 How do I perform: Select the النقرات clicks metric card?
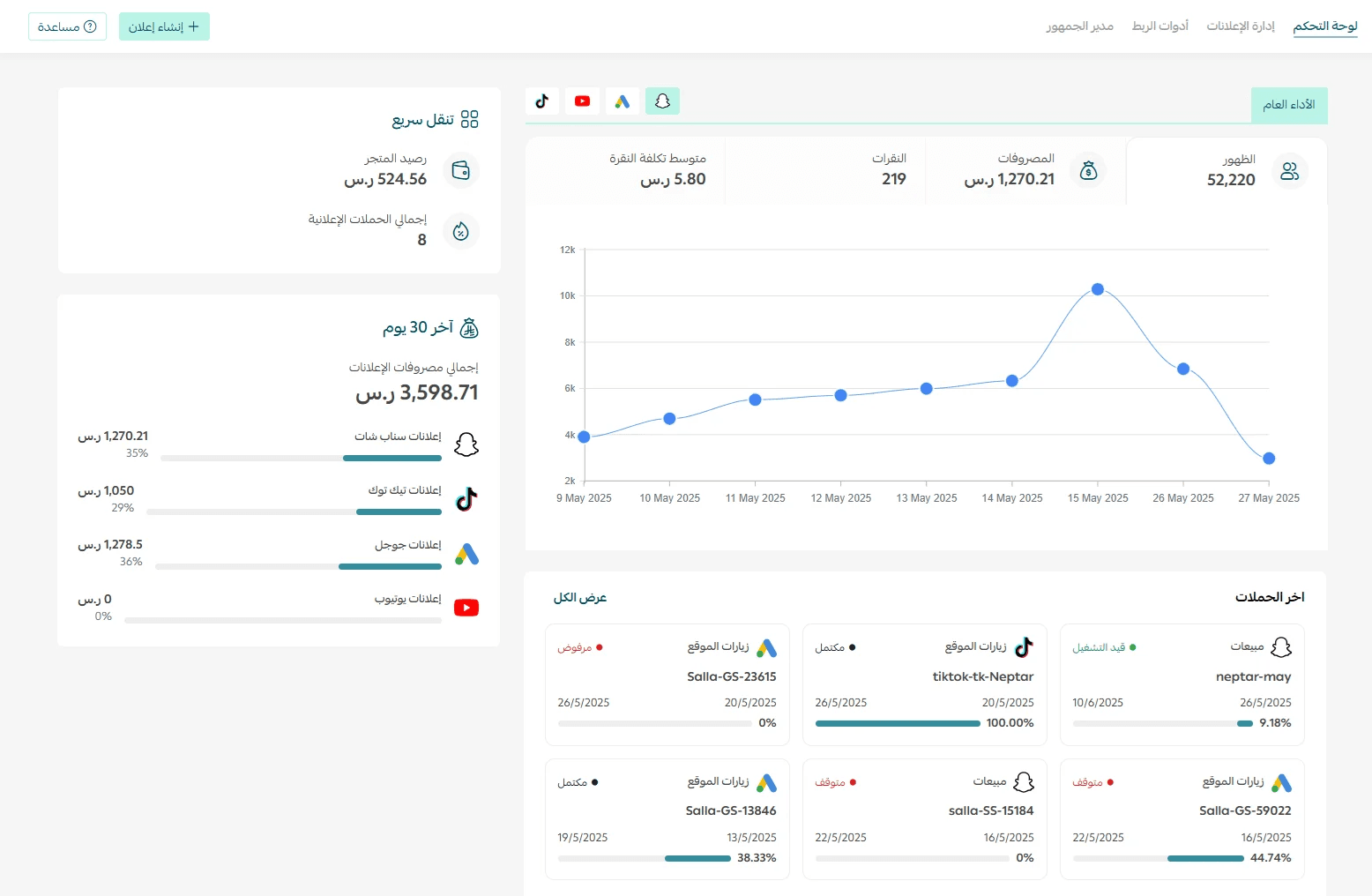tap(825, 170)
